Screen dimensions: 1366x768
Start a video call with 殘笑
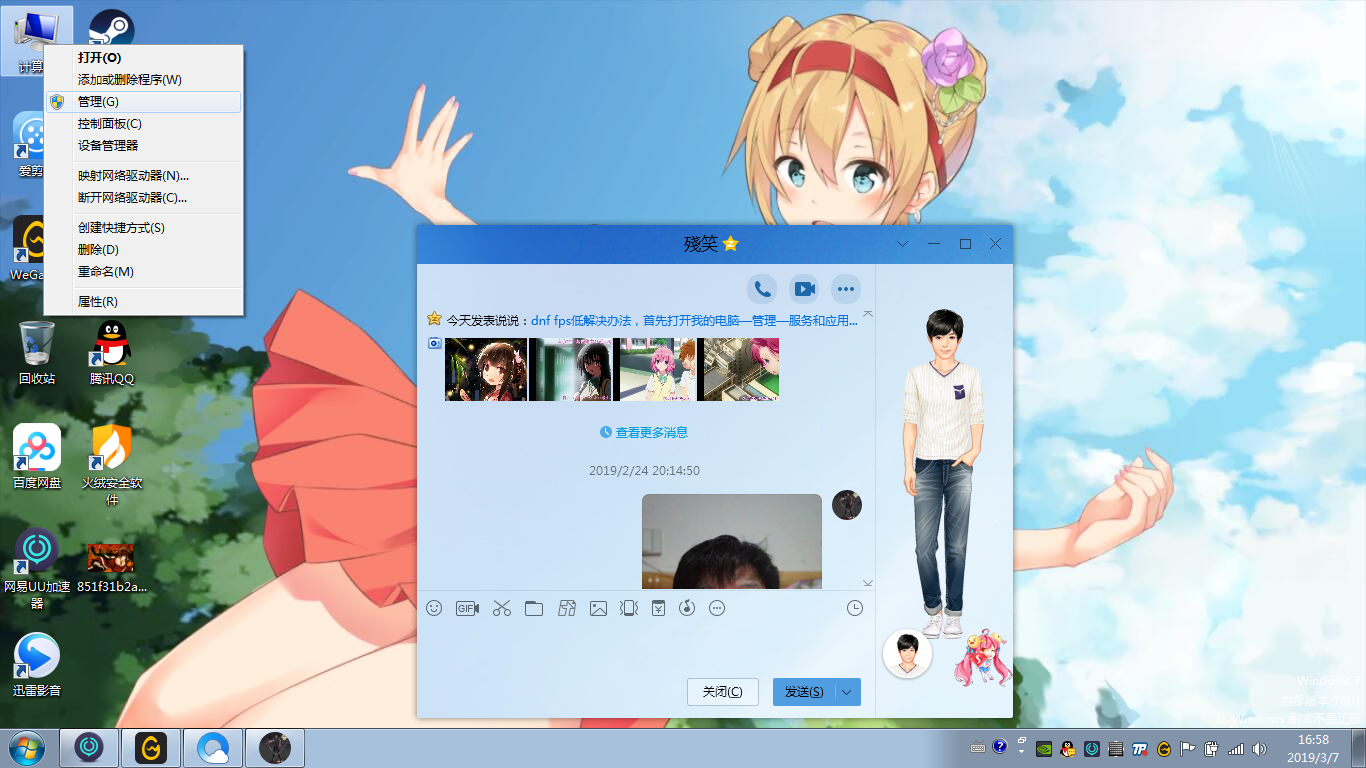pos(804,289)
